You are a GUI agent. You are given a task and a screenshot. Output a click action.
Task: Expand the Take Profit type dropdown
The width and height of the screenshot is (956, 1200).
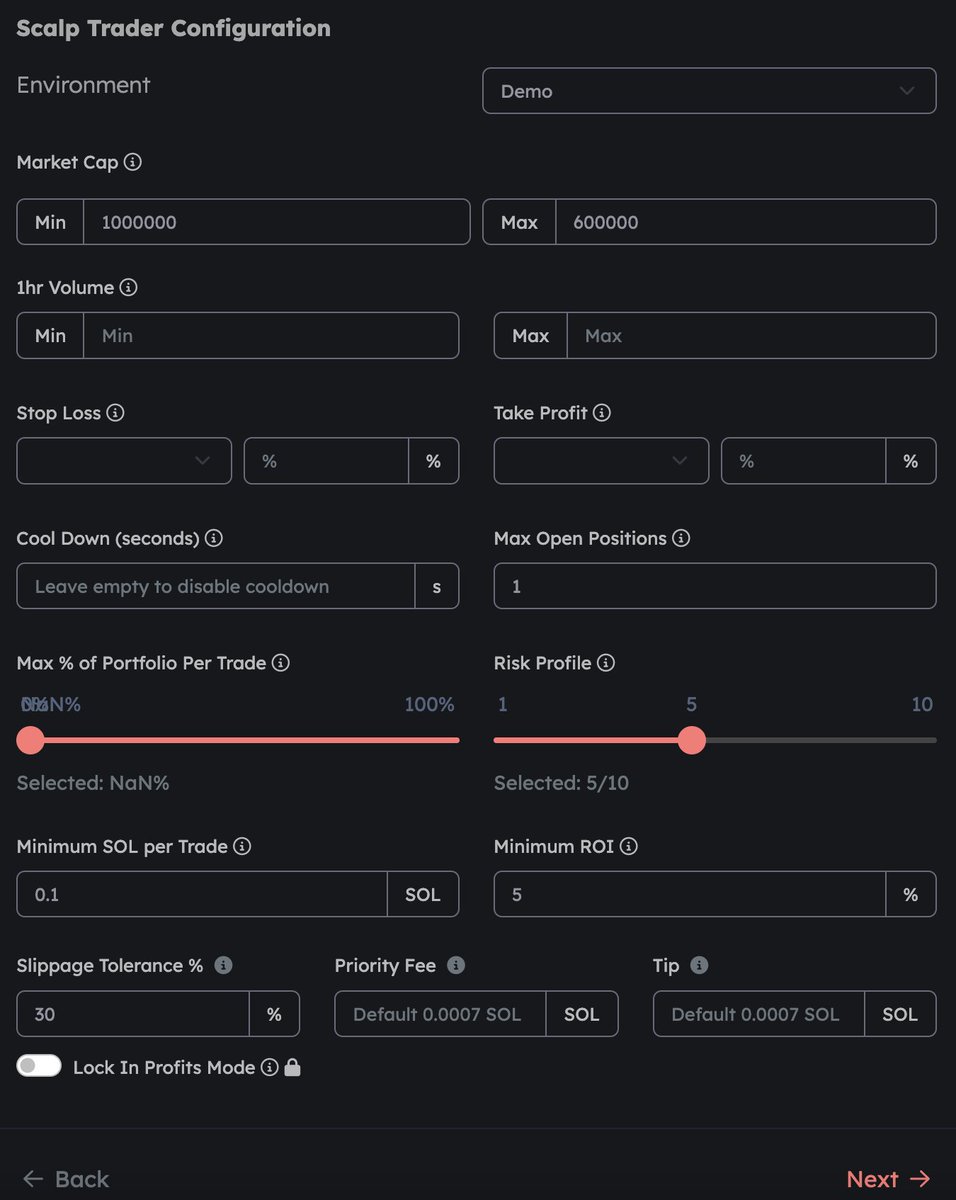[x=601, y=461]
